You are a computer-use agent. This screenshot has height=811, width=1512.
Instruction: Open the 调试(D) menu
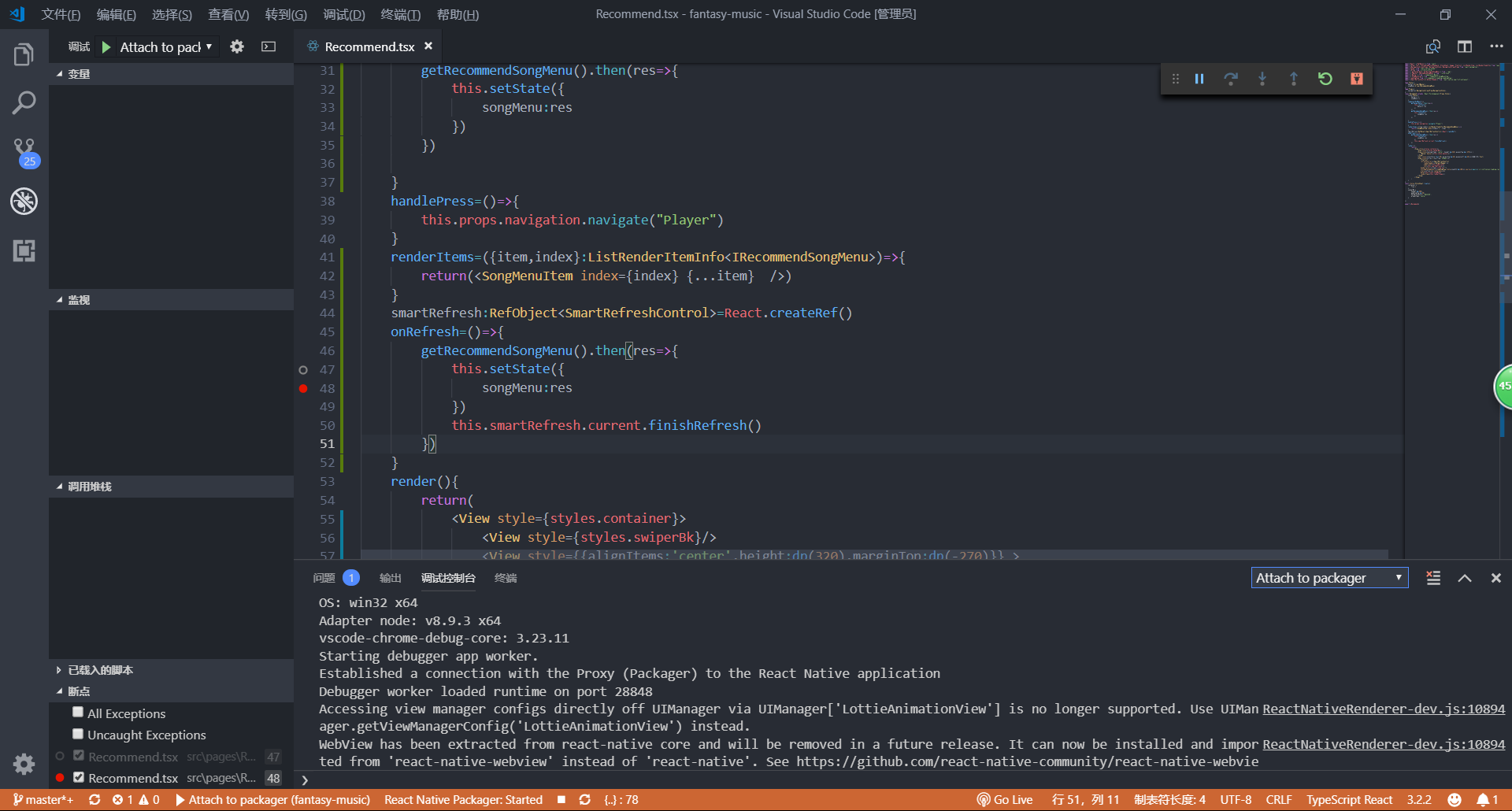pyautogui.click(x=343, y=14)
